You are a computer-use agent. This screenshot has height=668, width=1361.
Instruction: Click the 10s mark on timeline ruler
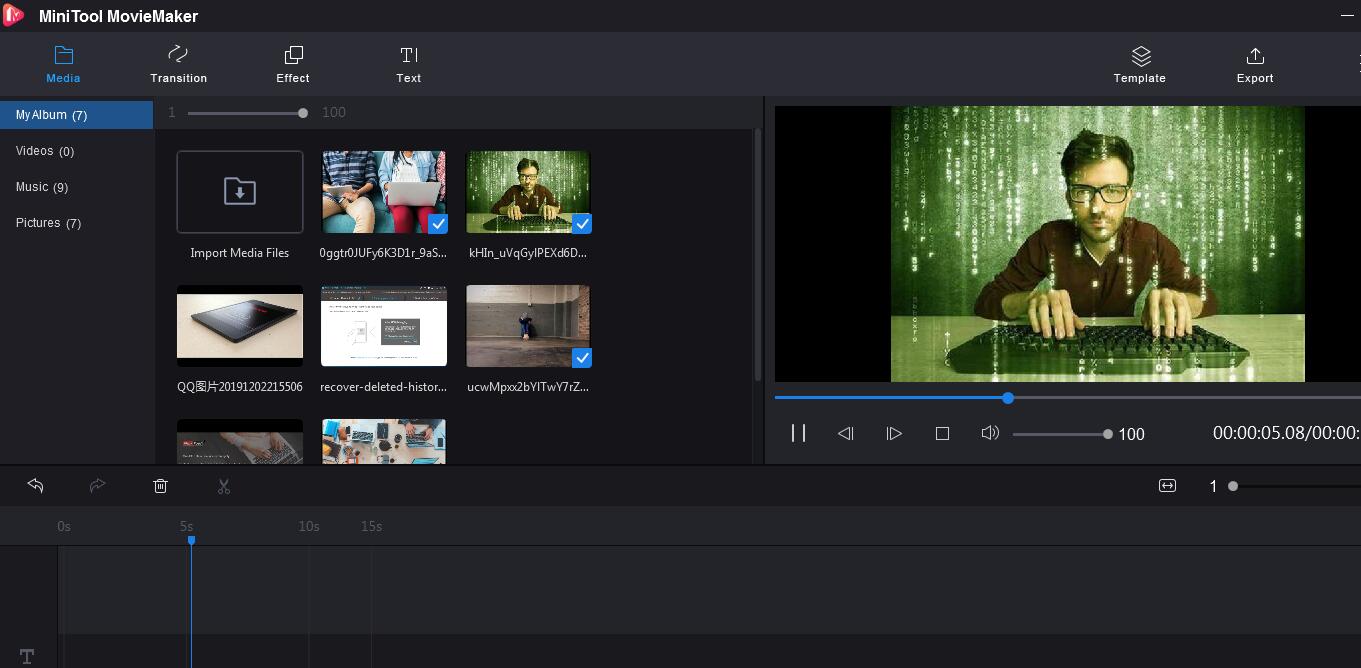coord(308,526)
